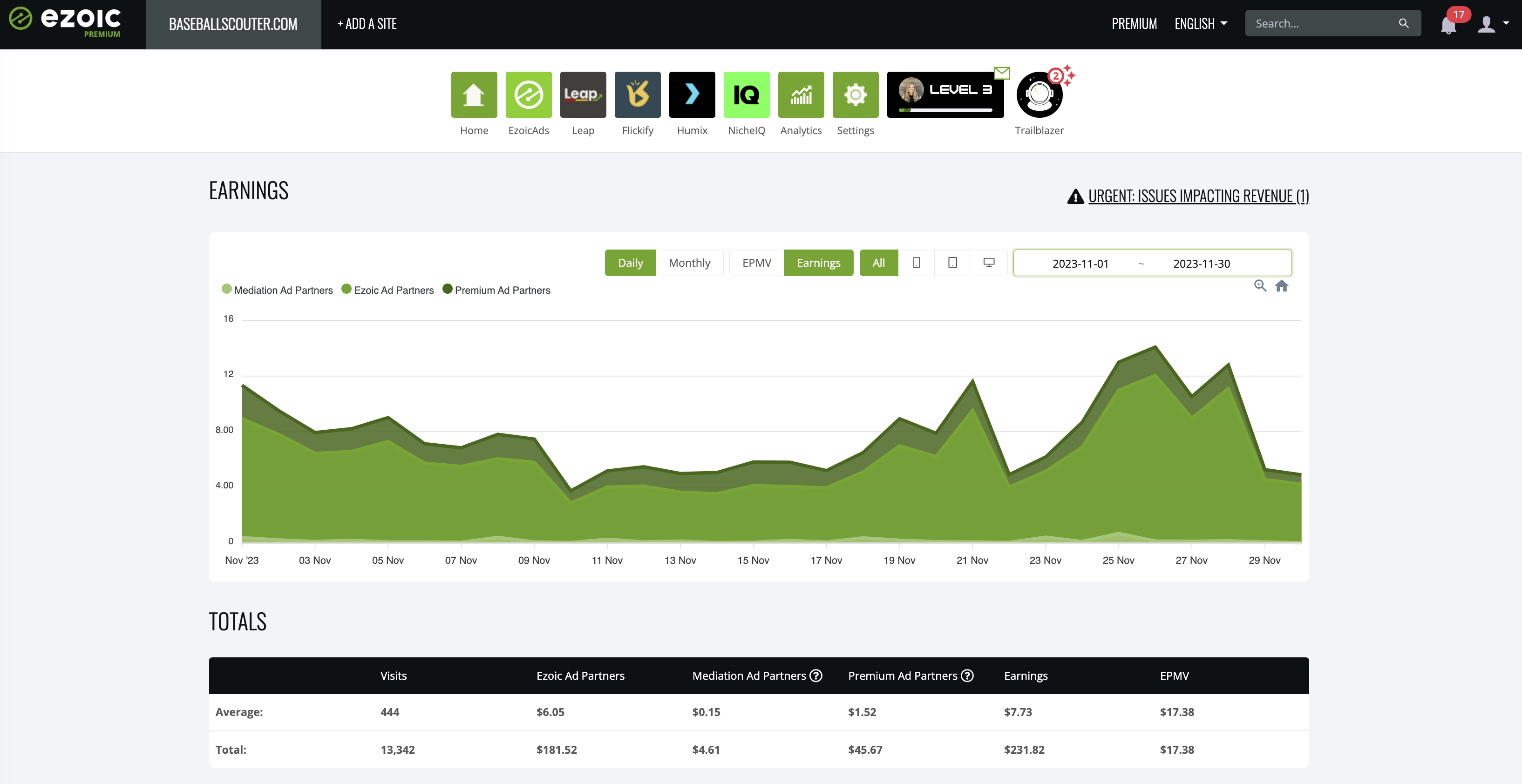This screenshot has width=1522, height=784.
Task: Edit the start date 2023-11-01
Action: click(1080, 264)
